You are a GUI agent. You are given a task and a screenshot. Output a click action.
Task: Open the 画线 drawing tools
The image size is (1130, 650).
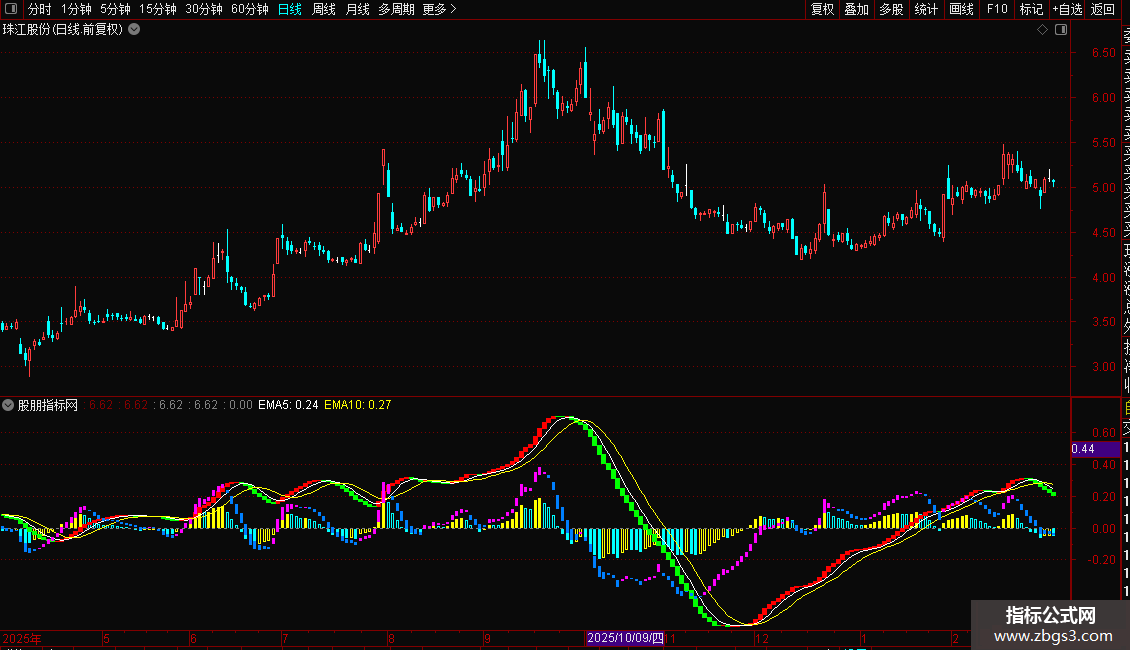point(961,9)
